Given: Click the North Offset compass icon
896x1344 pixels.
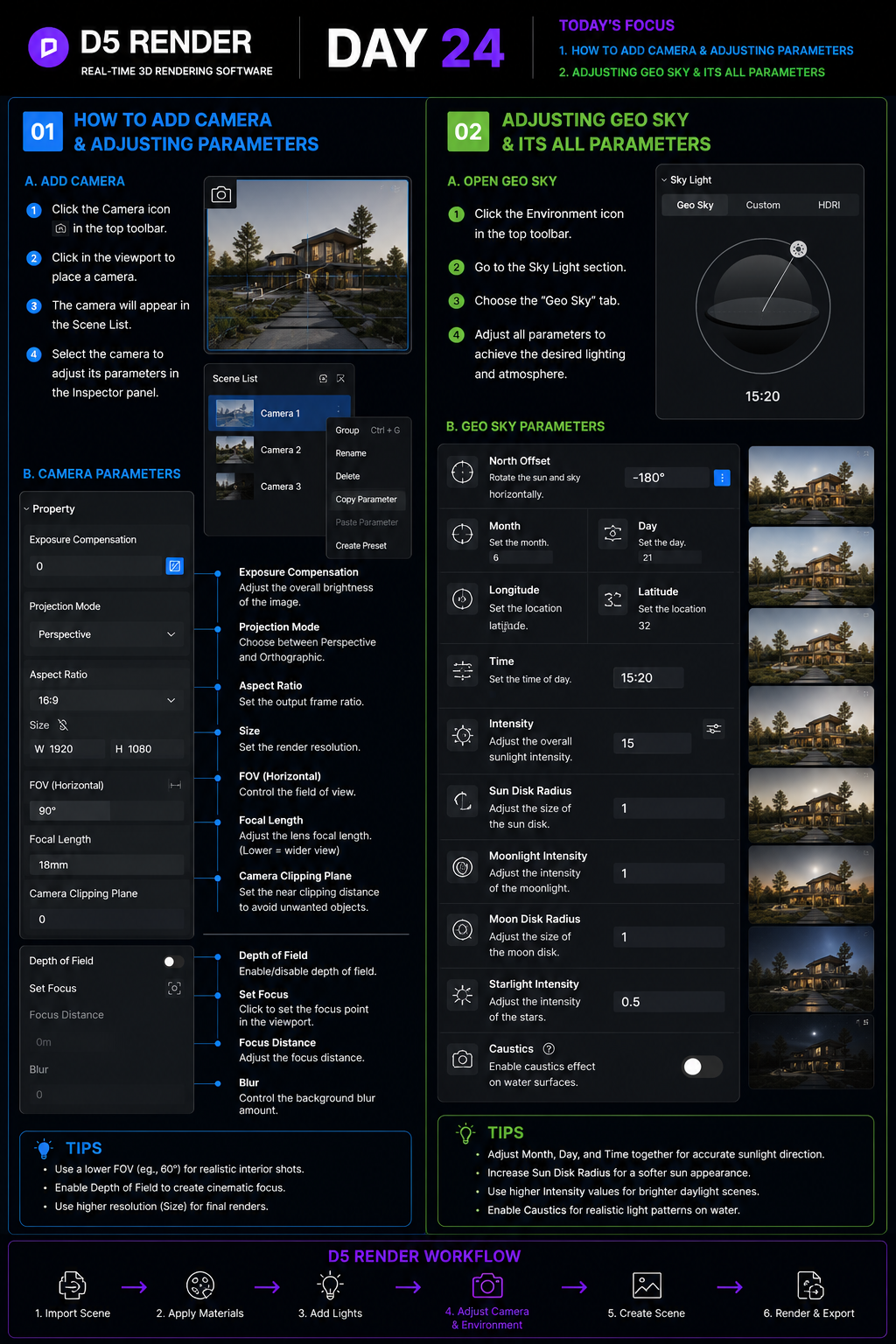Looking at the screenshot, I should (x=462, y=472).
